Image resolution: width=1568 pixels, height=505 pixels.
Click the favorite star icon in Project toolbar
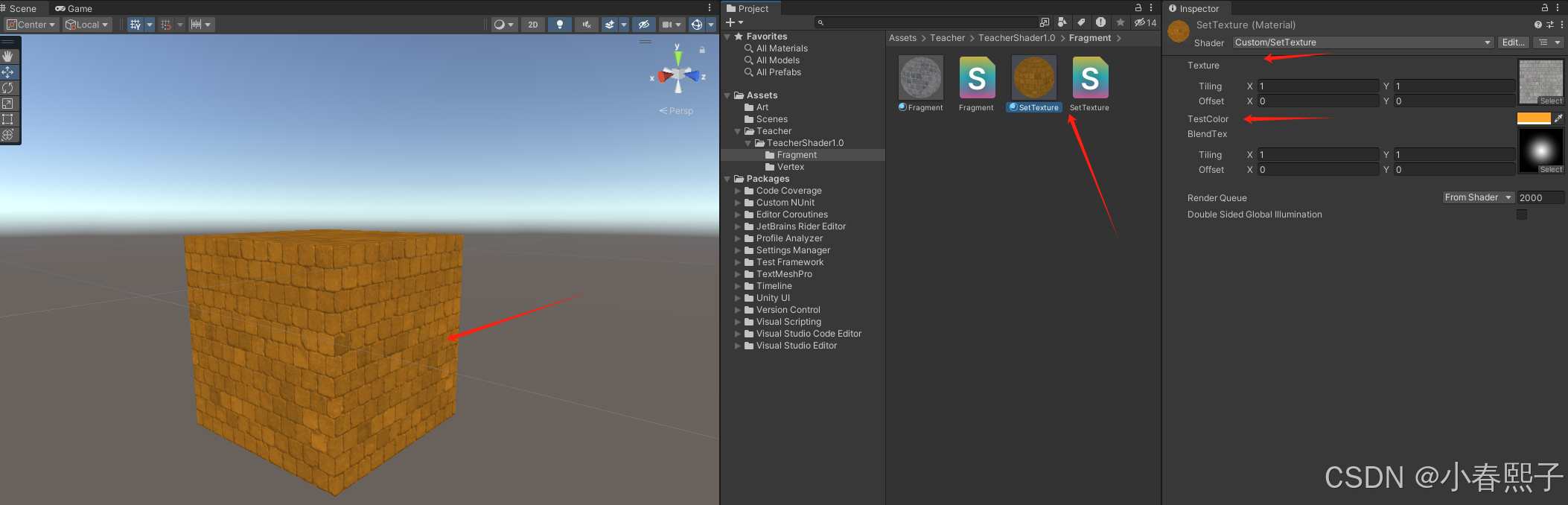tap(1120, 22)
